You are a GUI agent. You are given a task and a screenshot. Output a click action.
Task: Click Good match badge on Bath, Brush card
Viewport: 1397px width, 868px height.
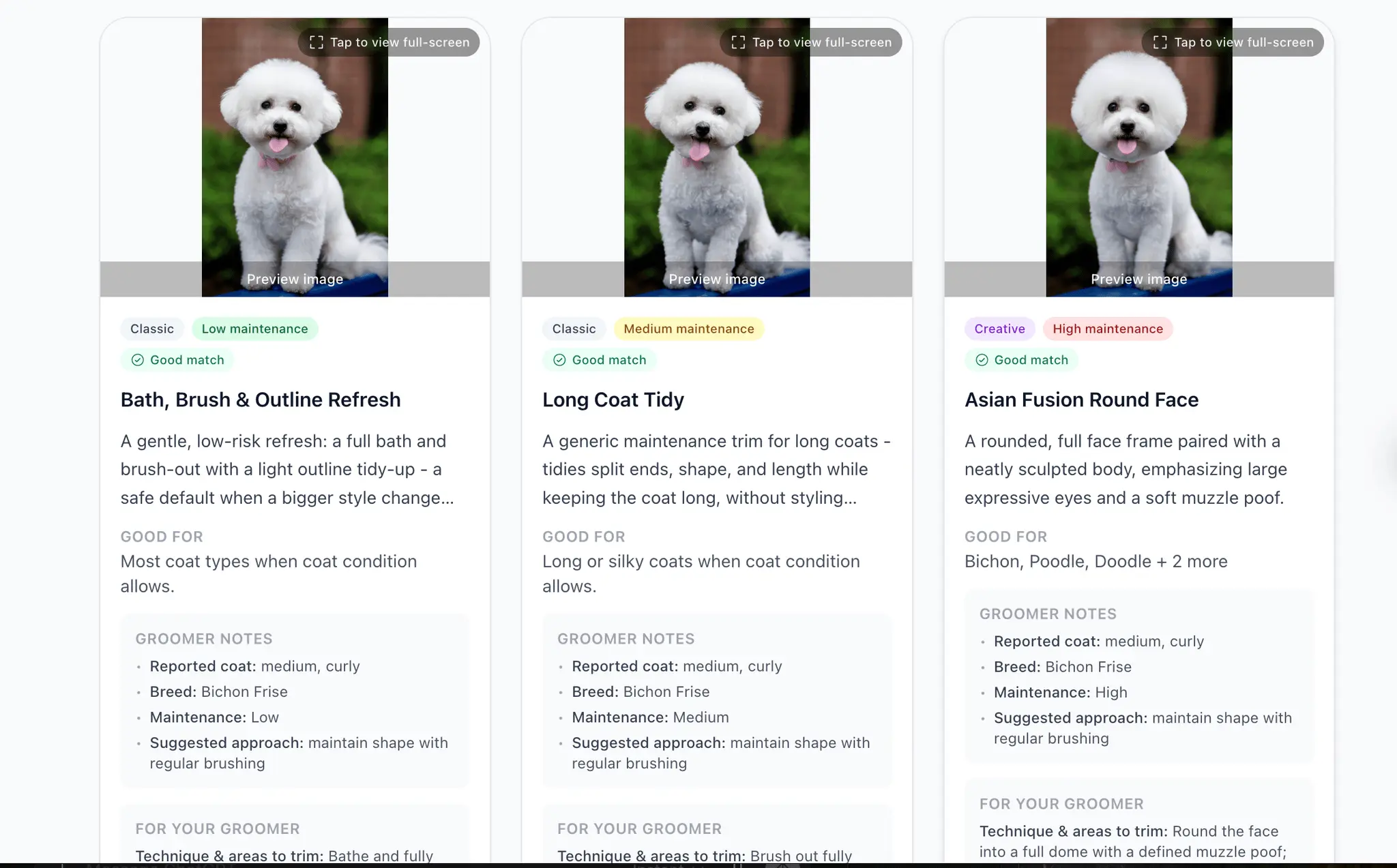pyautogui.click(x=177, y=360)
